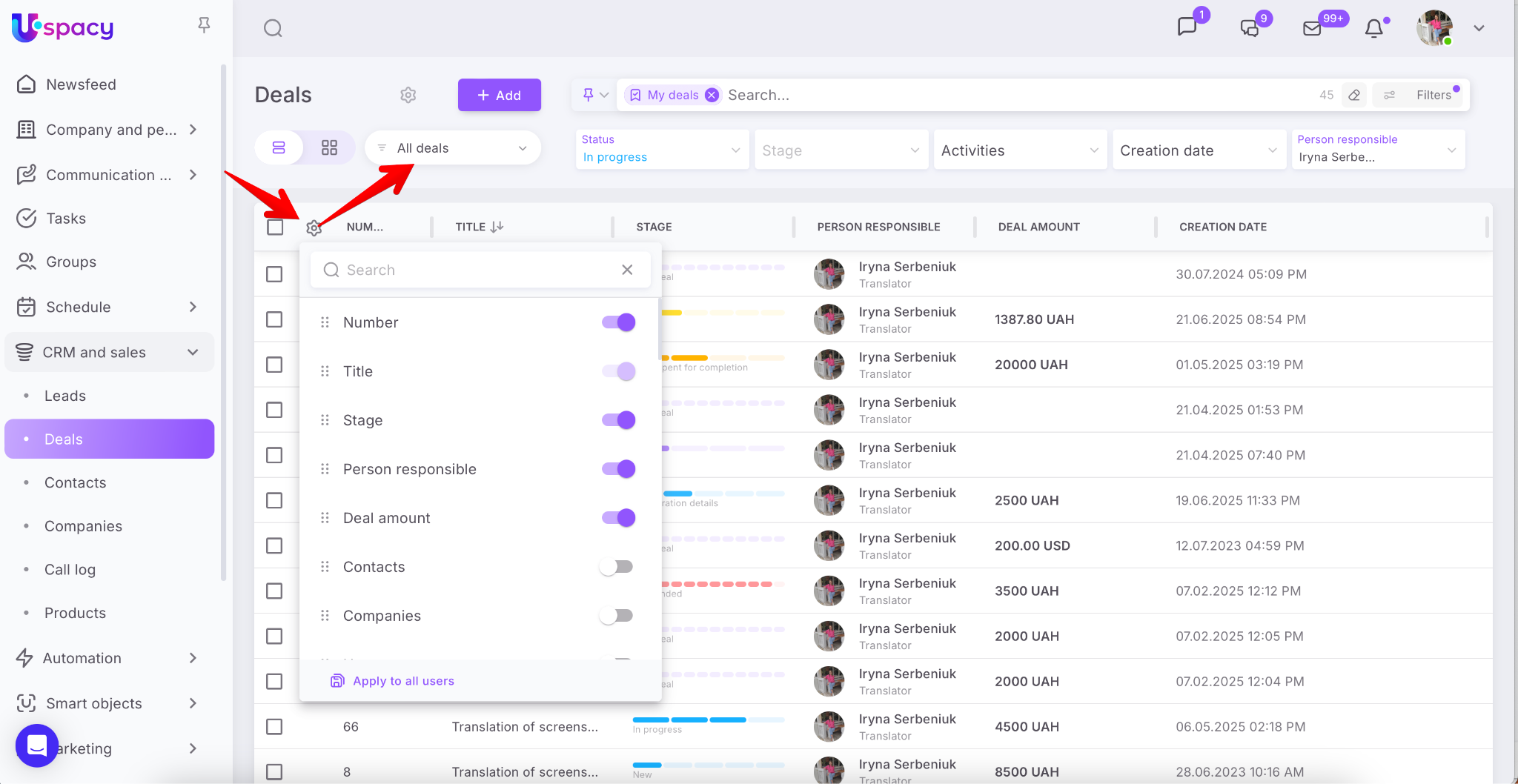The width and height of the screenshot is (1518, 784).
Task: Open Deals settings gear next to title
Action: point(408,95)
